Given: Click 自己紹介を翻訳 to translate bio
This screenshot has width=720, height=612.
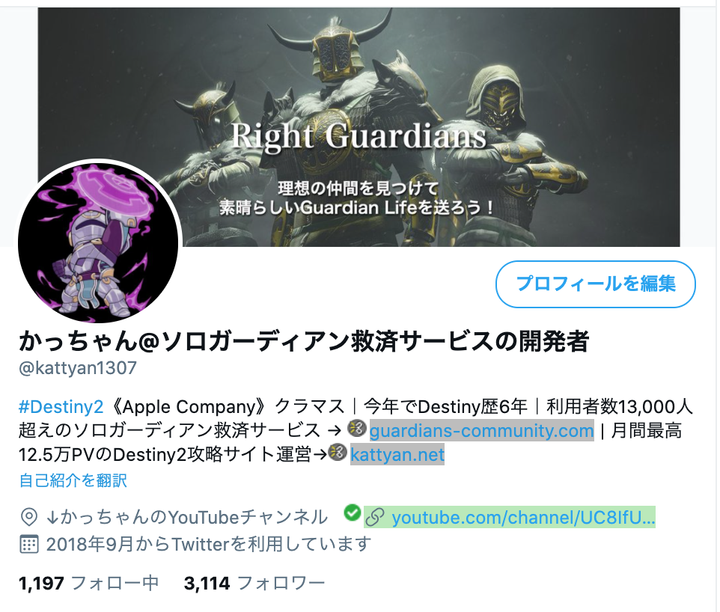Looking at the screenshot, I should 73,480.
